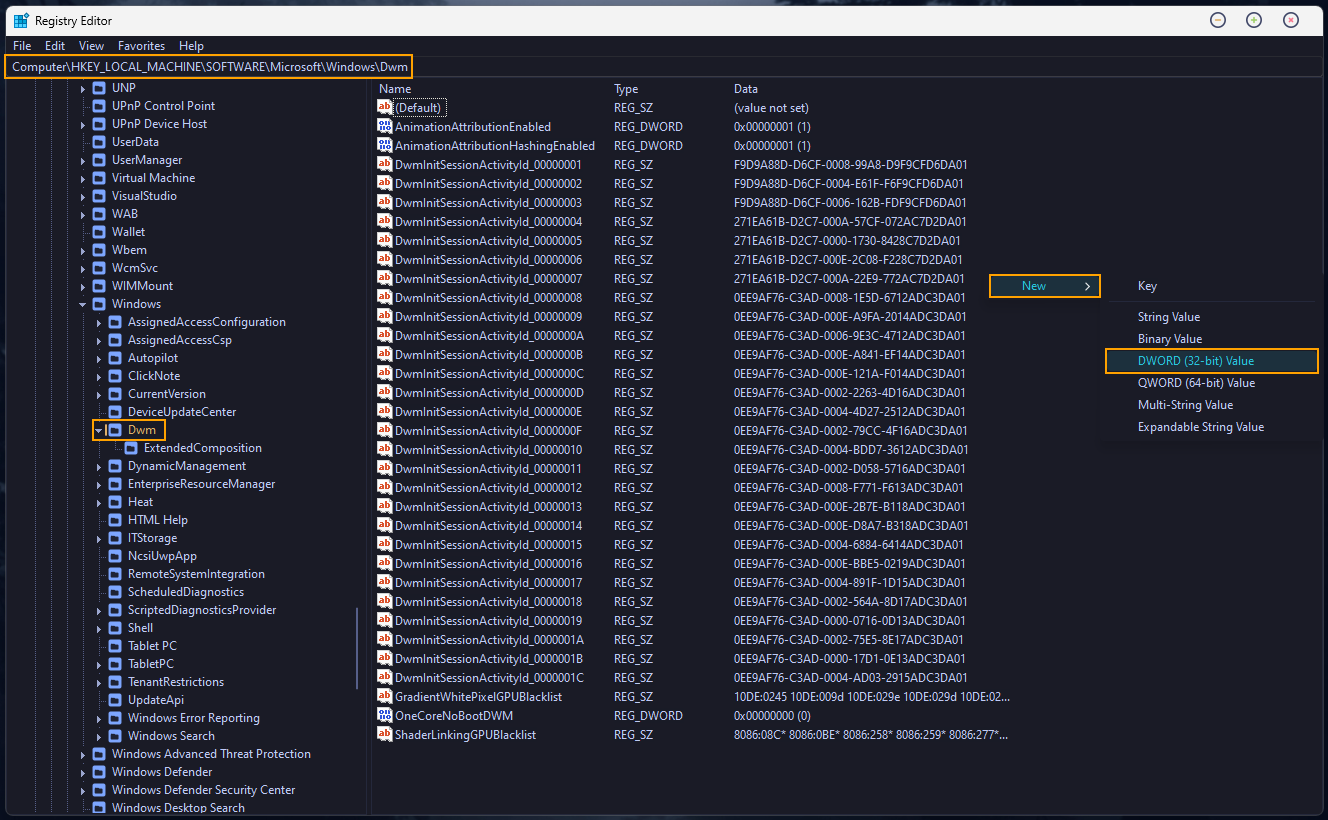The width and height of the screenshot is (1328, 820).
Task: Open the View menu
Action: (91, 46)
